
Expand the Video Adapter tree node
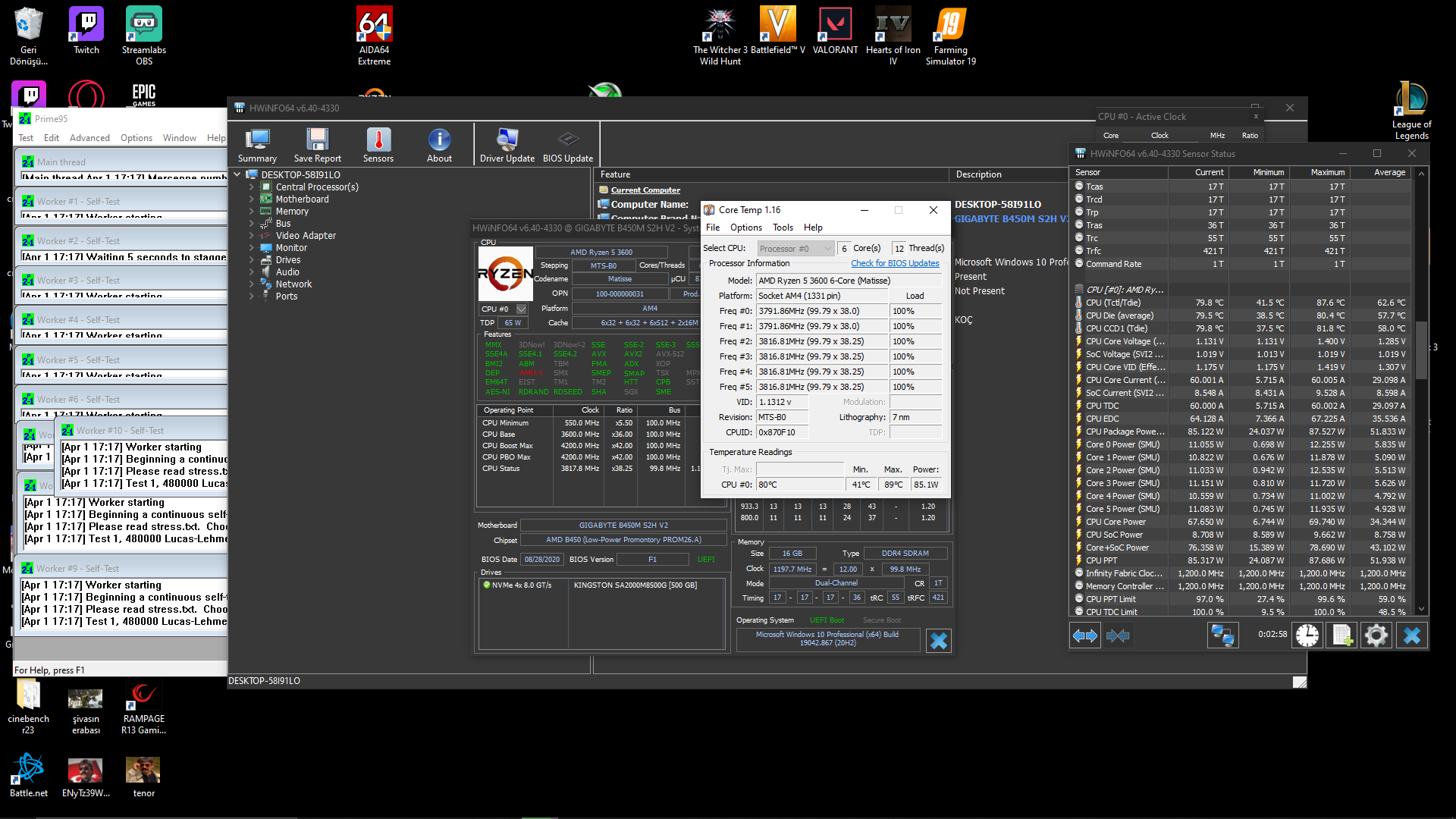point(251,235)
